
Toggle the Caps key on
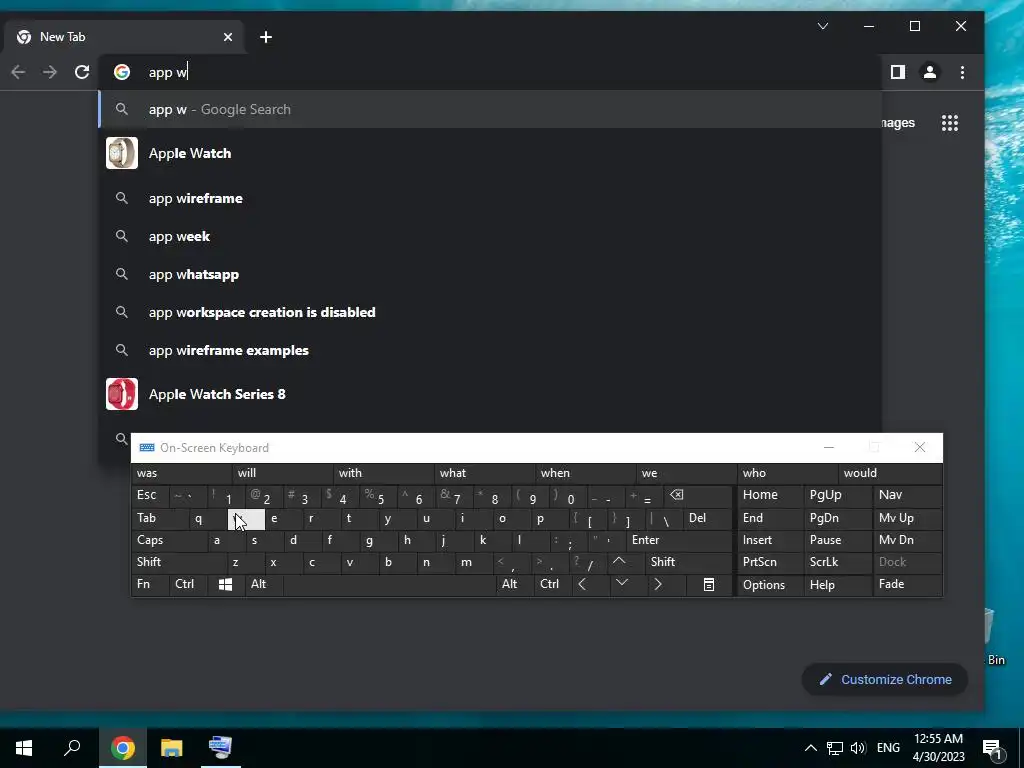click(x=168, y=540)
